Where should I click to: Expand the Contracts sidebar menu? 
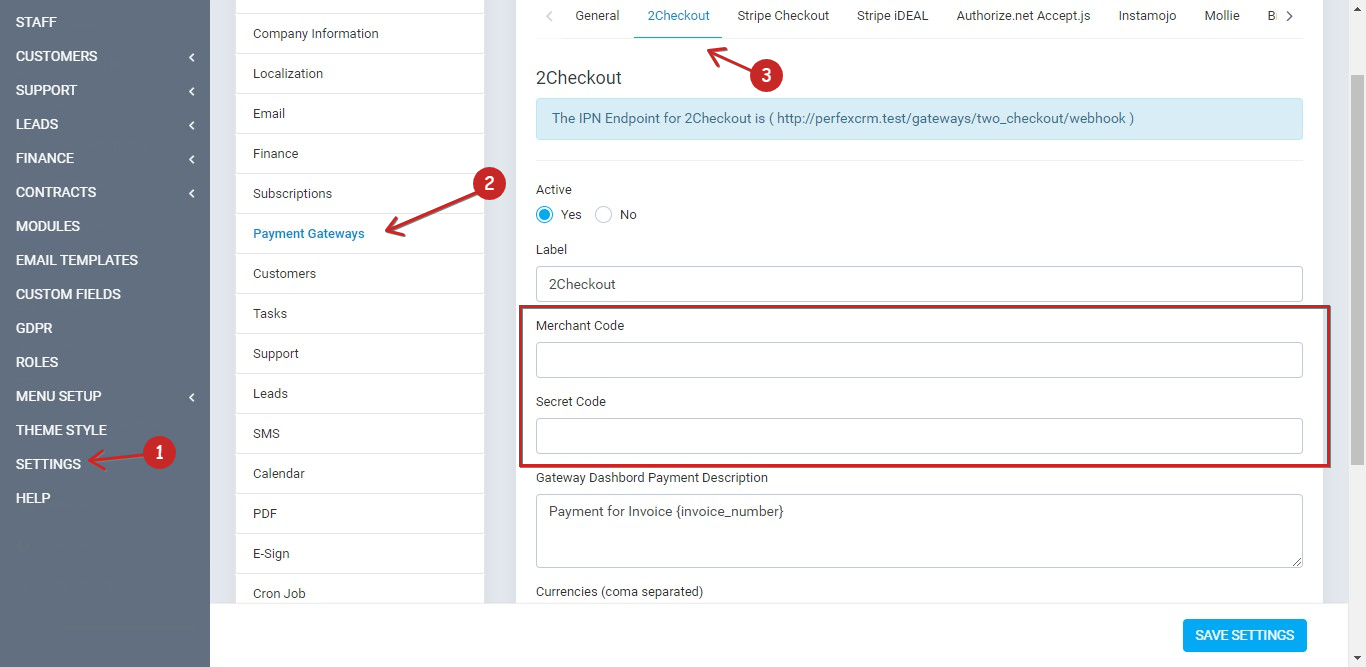click(x=105, y=192)
